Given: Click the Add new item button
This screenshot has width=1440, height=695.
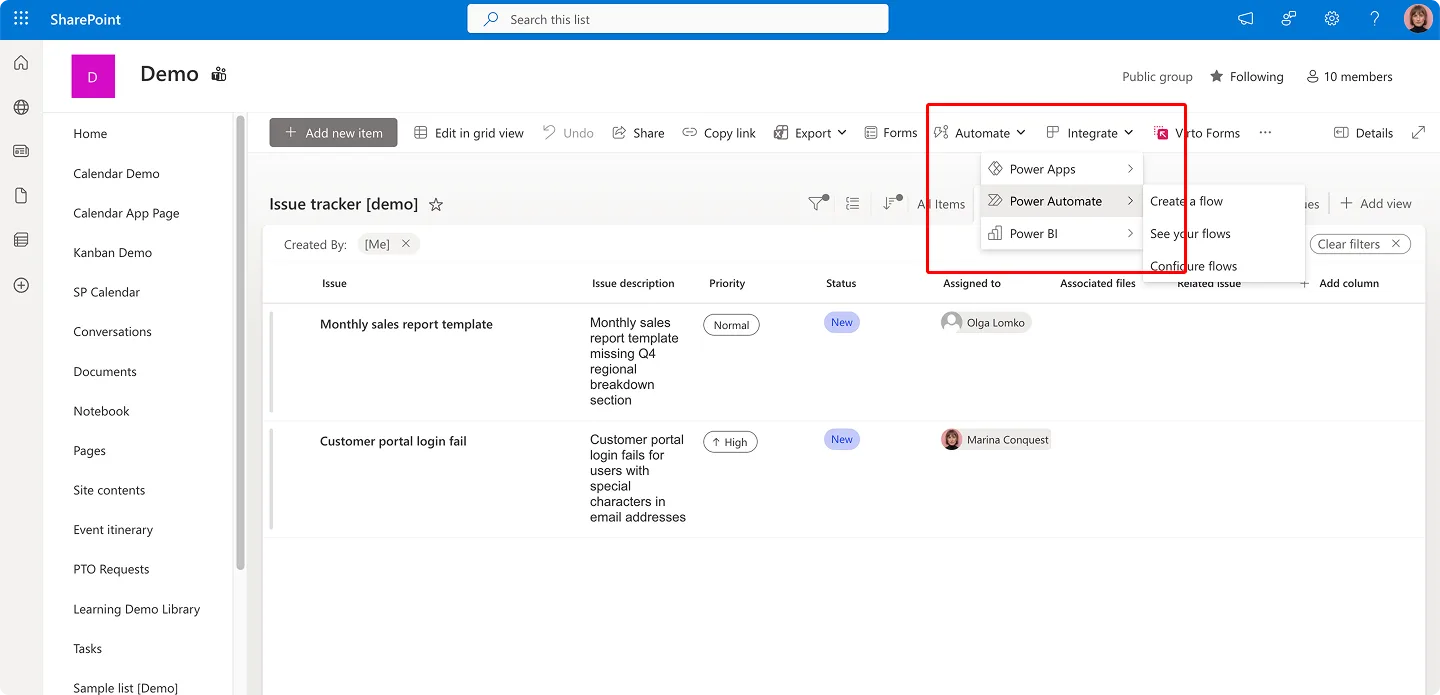Looking at the screenshot, I should pyautogui.click(x=333, y=132).
